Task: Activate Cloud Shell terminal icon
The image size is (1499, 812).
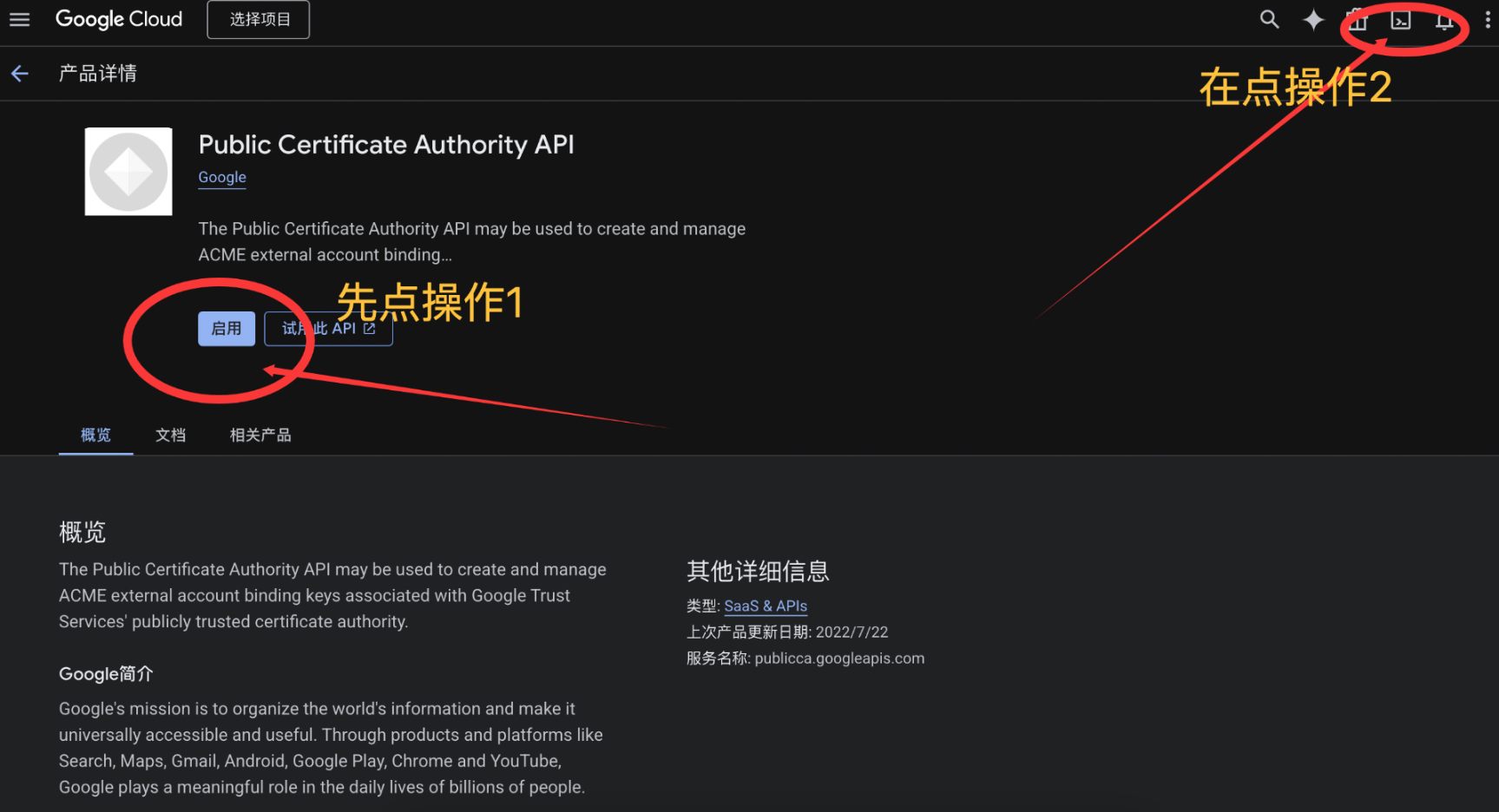Action: tap(1401, 21)
